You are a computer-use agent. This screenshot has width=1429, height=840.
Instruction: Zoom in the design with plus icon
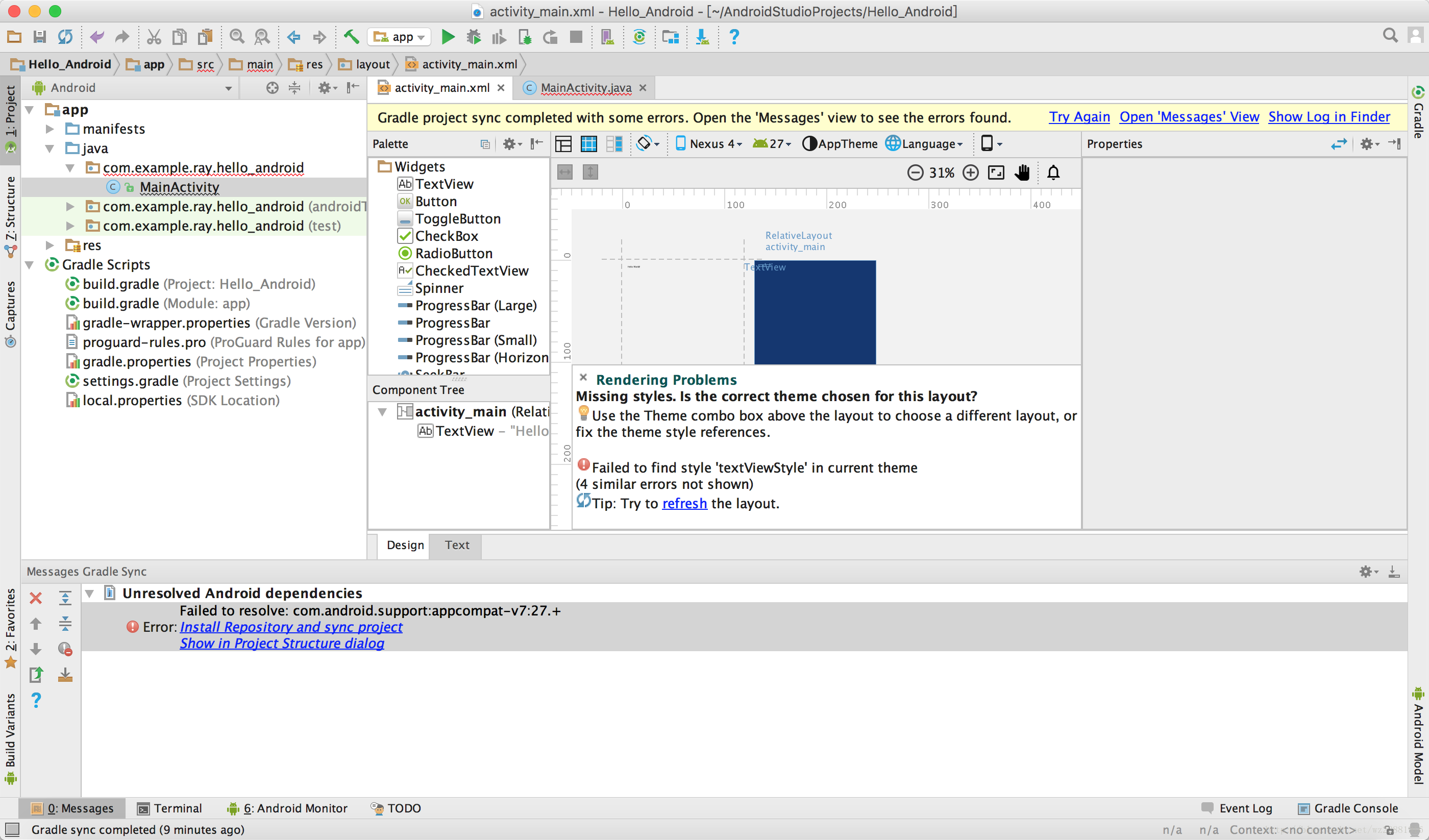(x=971, y=172)
